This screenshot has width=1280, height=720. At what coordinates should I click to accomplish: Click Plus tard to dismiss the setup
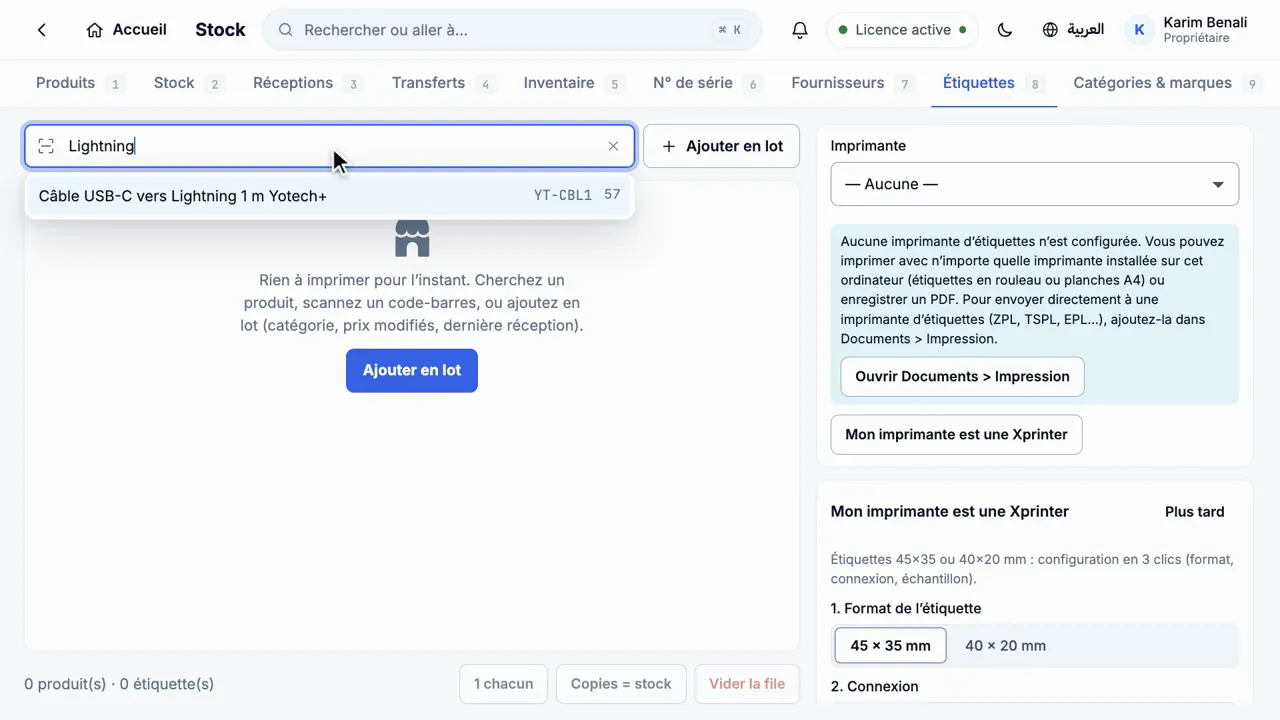[x=1195, y=511]
